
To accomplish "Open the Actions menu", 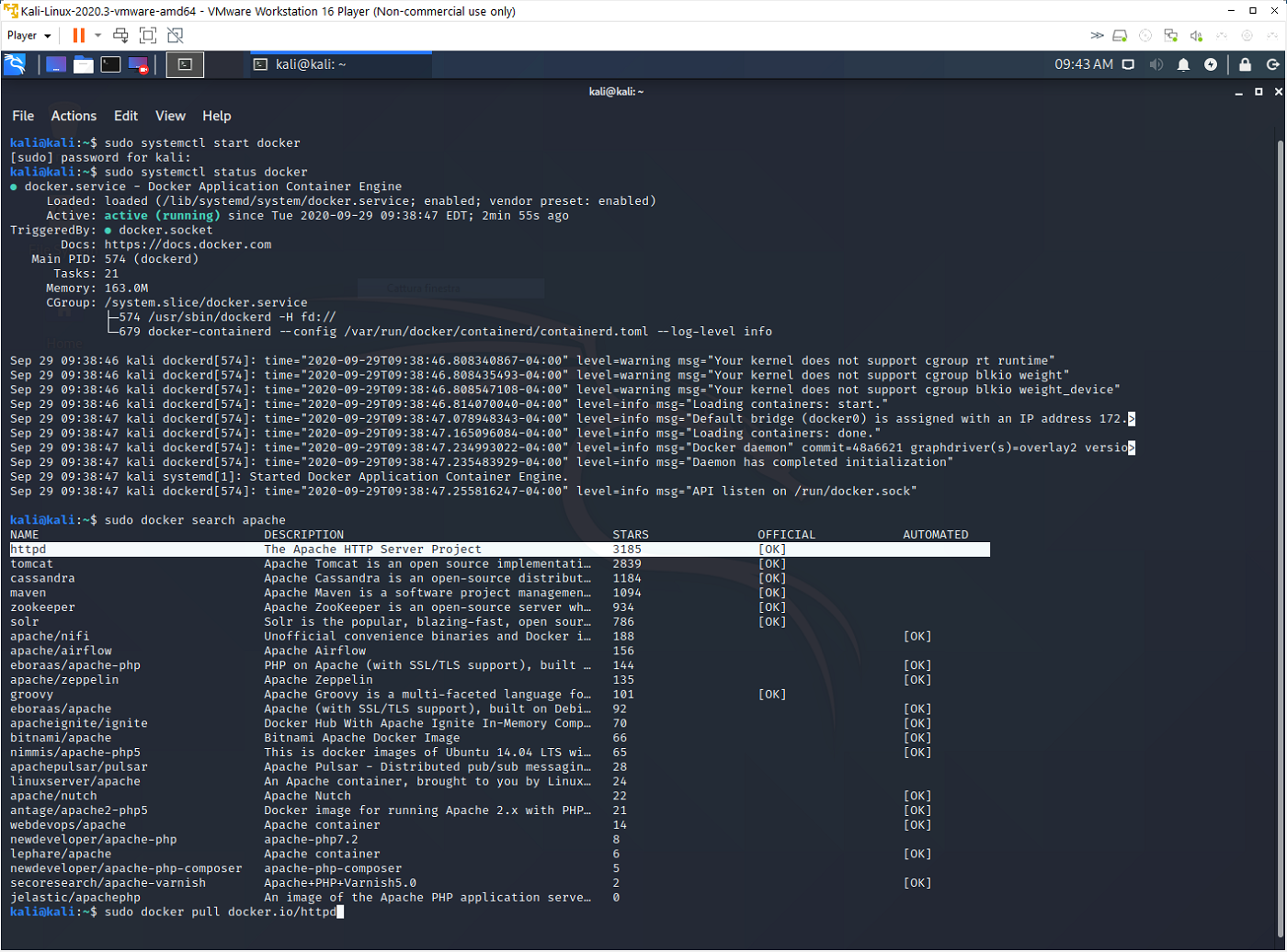I will 74,116.
